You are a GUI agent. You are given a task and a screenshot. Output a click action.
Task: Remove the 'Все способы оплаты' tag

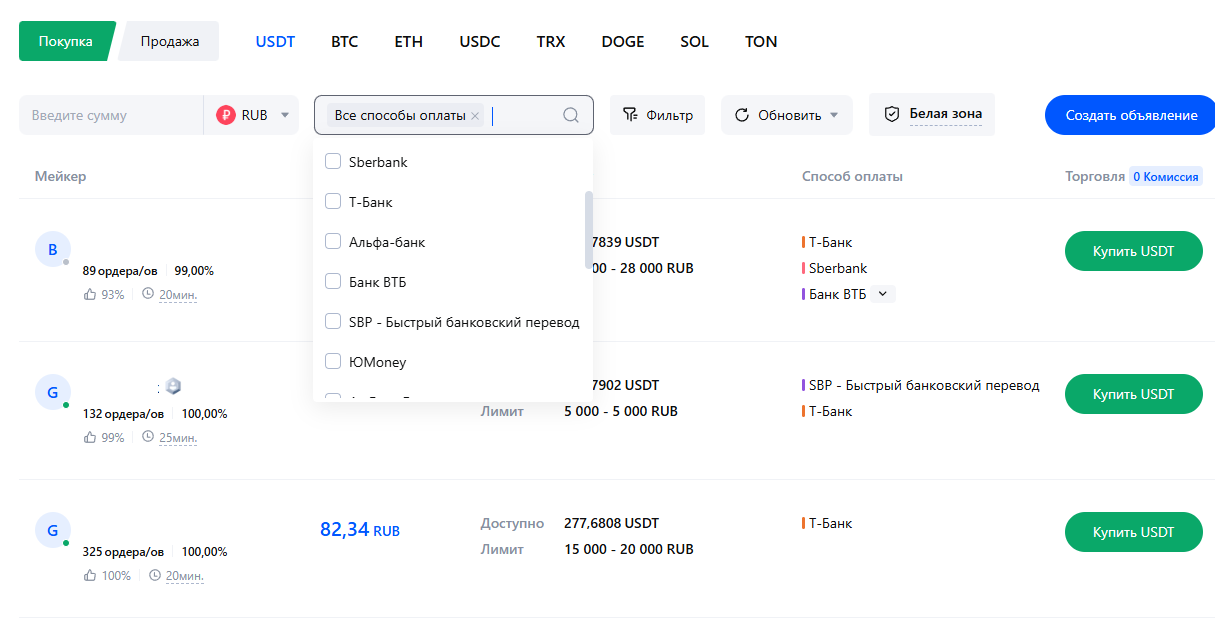click(475, 116)
